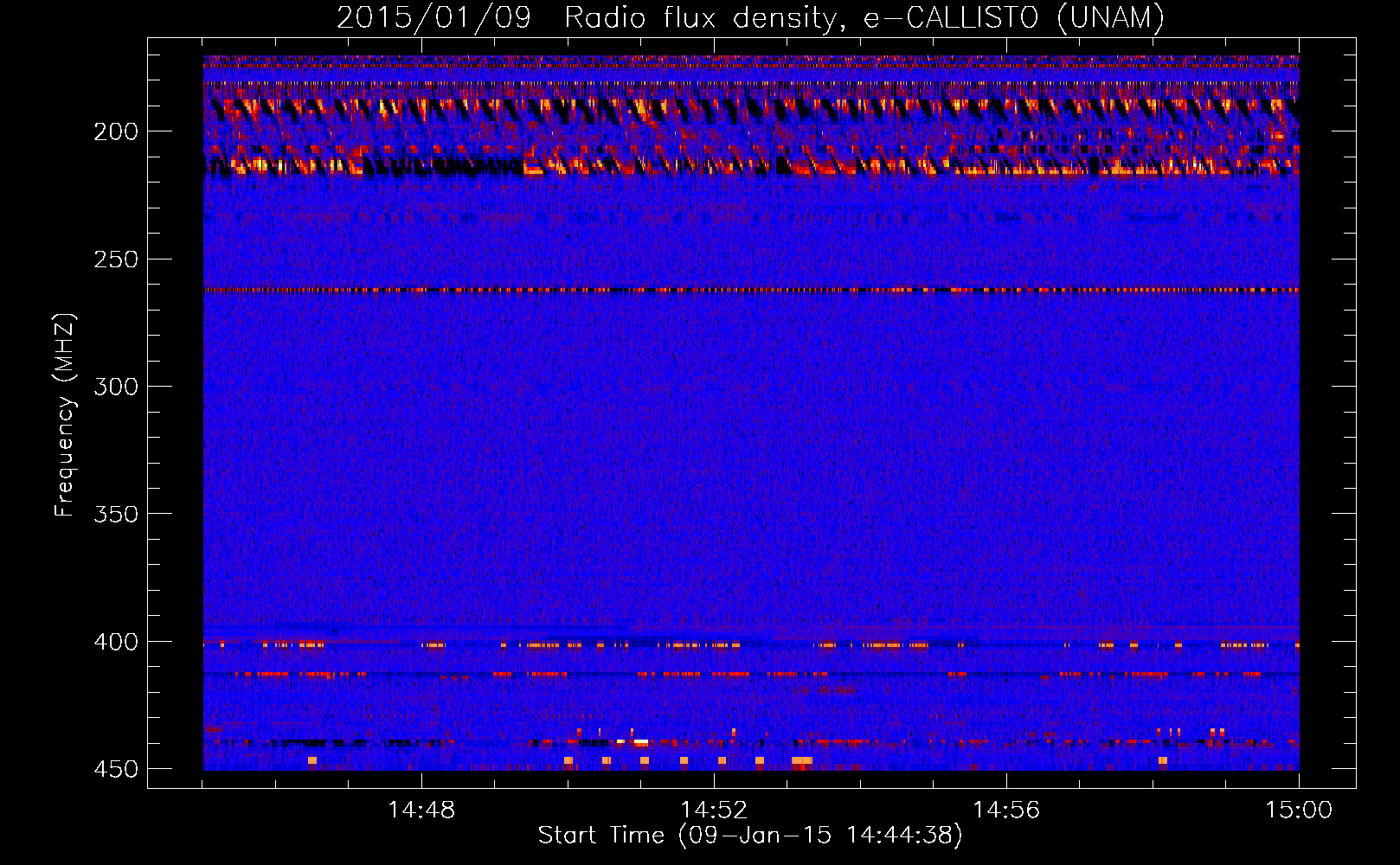Select the 14:52 time tick label
The width and height of the screenshot is (1400, 865).
tap(714, 811)
